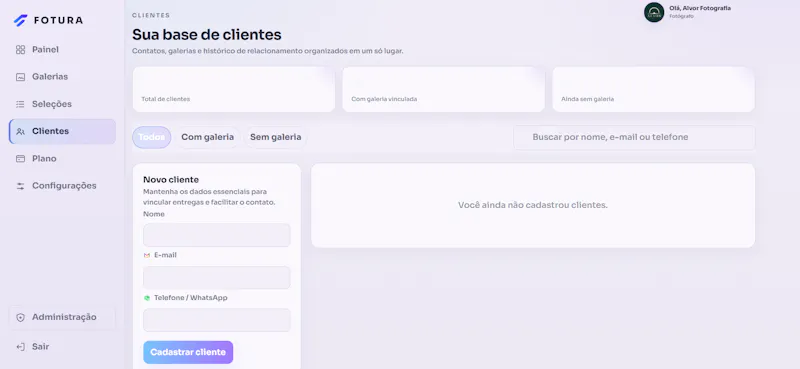Screen dimensions: 800x369
Task: Click 'Olá, Alvor Fotografia' greeting text
Action: (700, 8)
